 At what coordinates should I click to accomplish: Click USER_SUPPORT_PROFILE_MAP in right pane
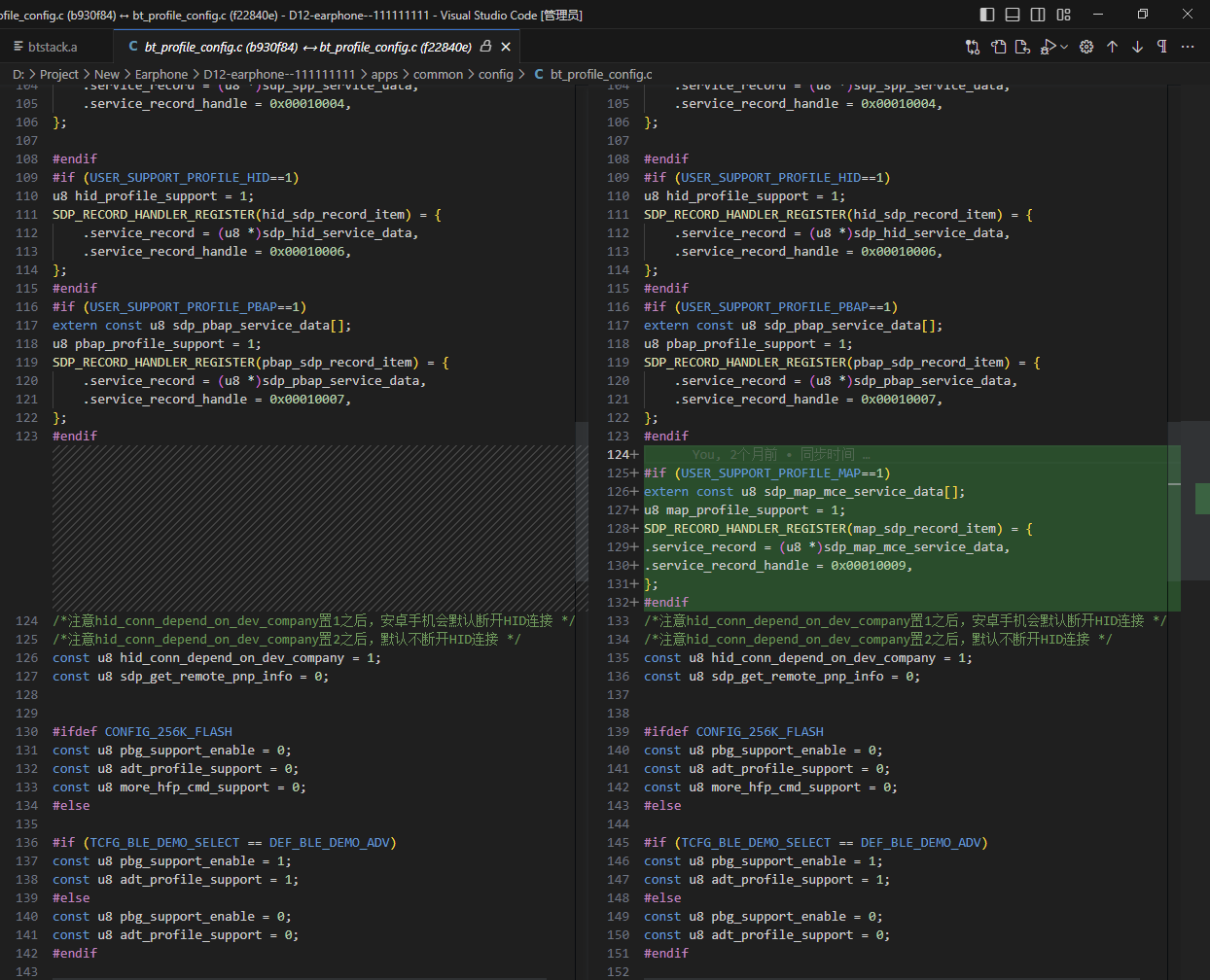pos(770,472)
